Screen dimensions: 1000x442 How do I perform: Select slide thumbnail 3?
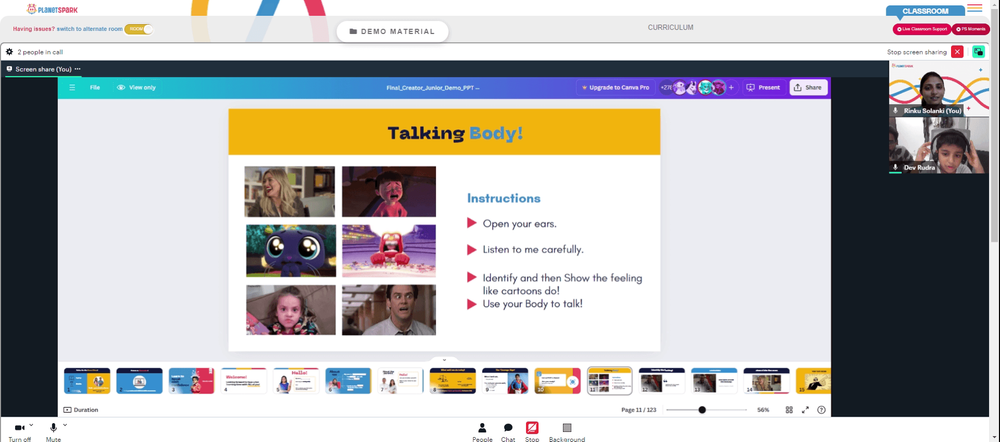tap(191, 381)
